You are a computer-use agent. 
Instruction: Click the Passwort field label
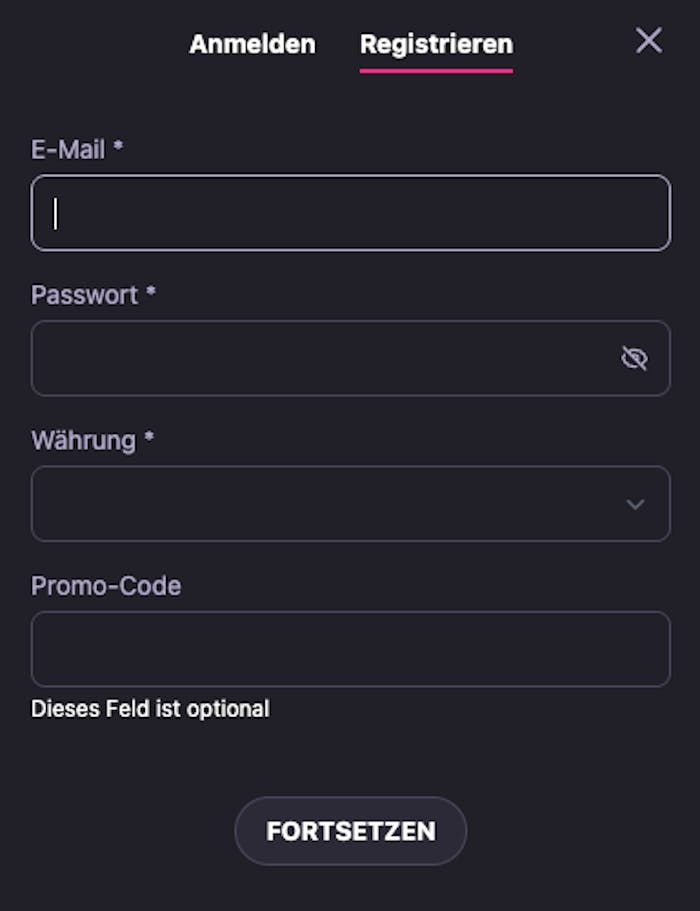(x=84, y=295)
